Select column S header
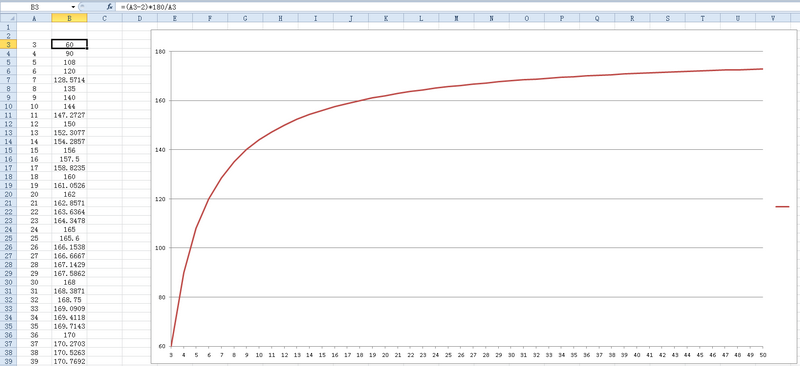This screenshot has height=366, width=800. coord(667,18)
